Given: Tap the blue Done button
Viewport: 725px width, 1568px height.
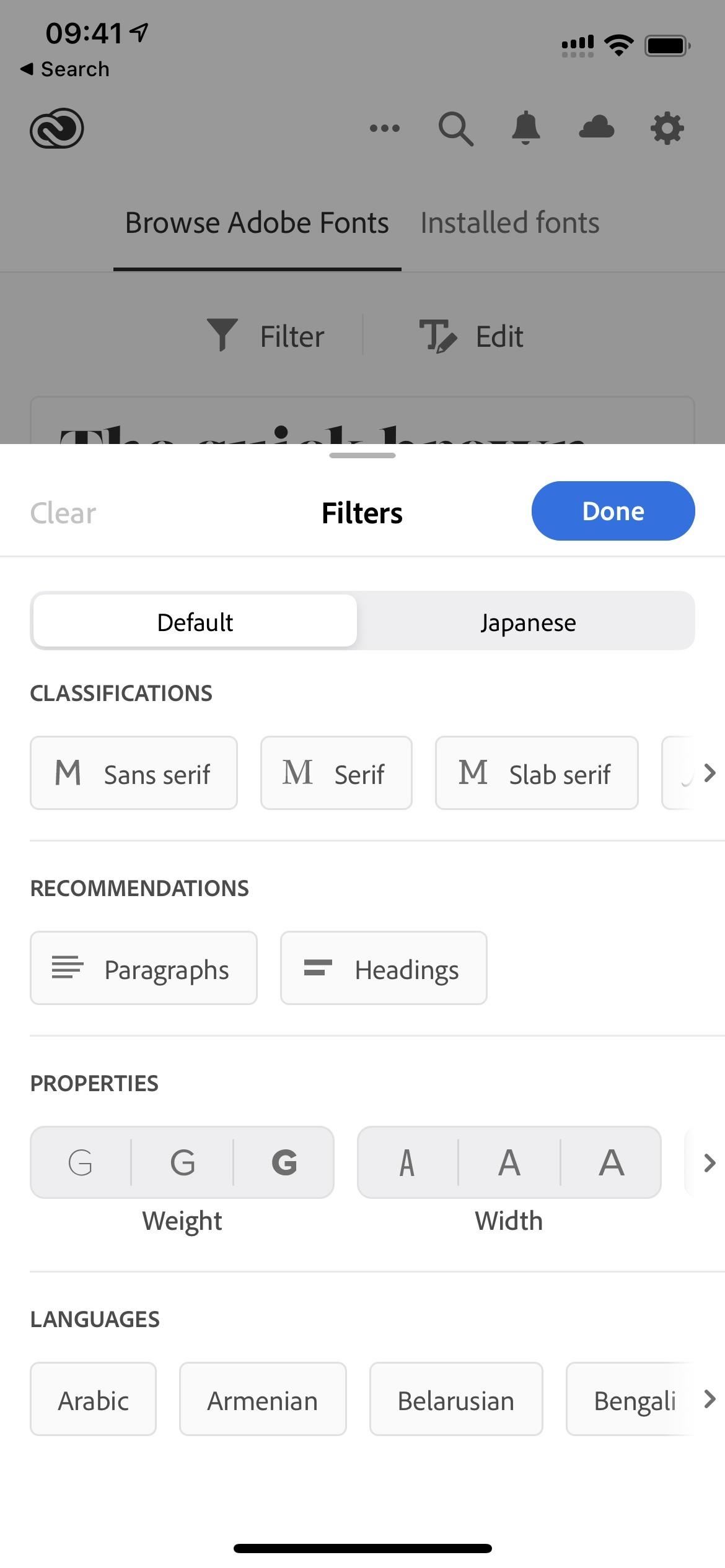Looking at the screenshot, I should pyautogui.click(x=613, y=511).
